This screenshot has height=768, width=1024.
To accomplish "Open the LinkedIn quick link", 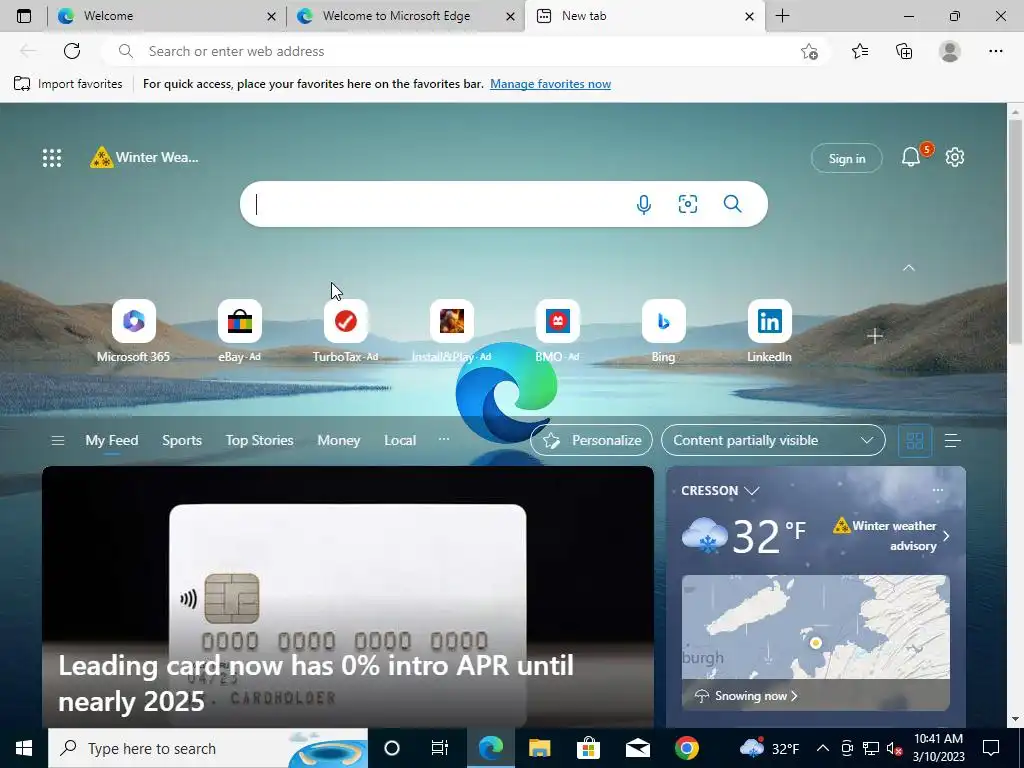I will click(x=769, y=331).
